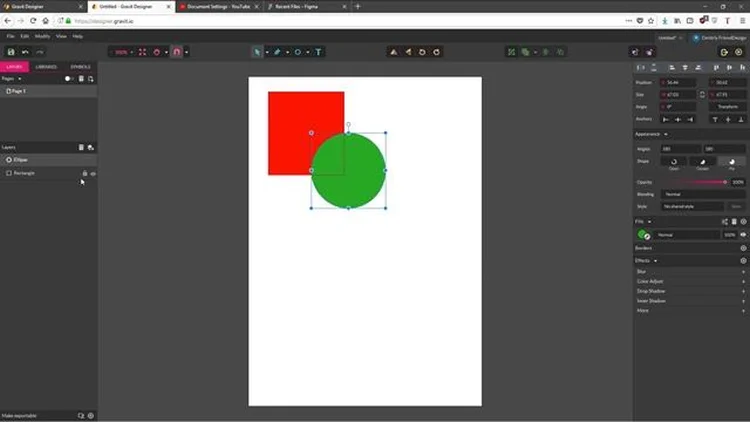750x422 pixels.
Task: Click the first green path operations icon
Action: [511, 52]
